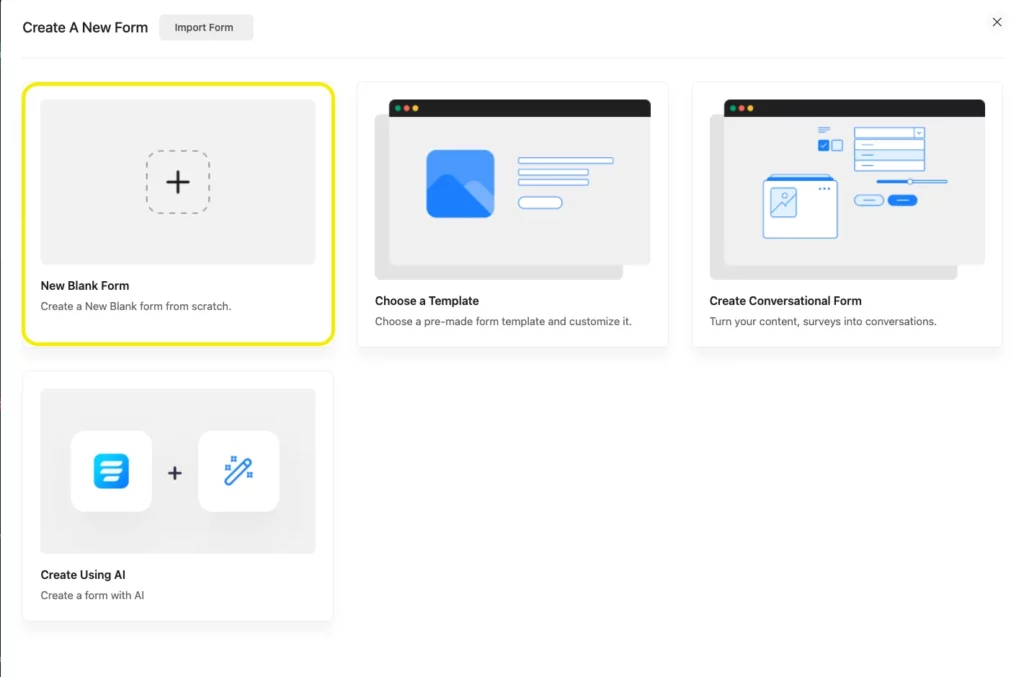
Task: Click the Import Form button
Action: [x=206, y=27]
